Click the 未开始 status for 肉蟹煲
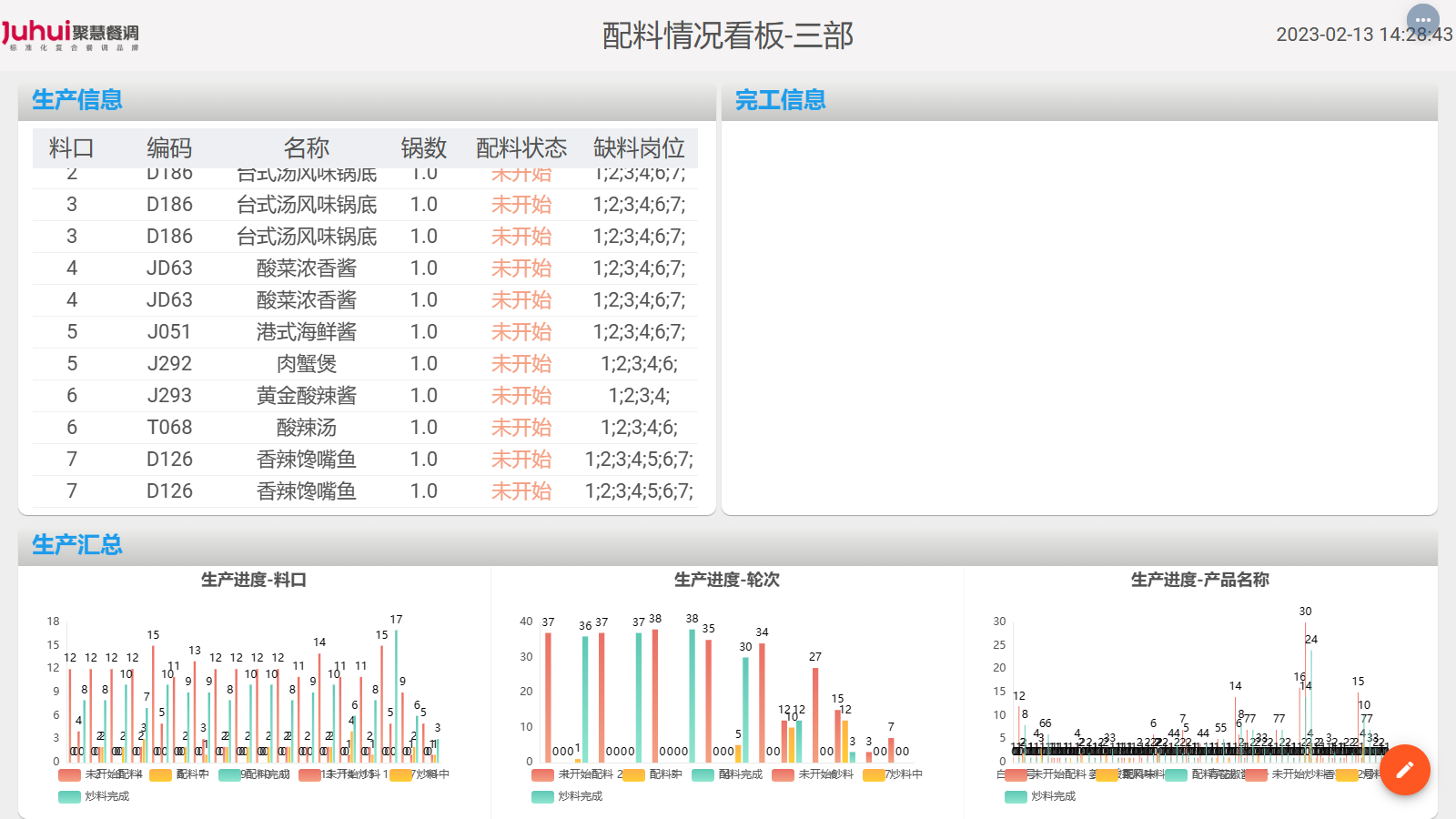The height and width of the screenshot is (819, 1456). 521,364
